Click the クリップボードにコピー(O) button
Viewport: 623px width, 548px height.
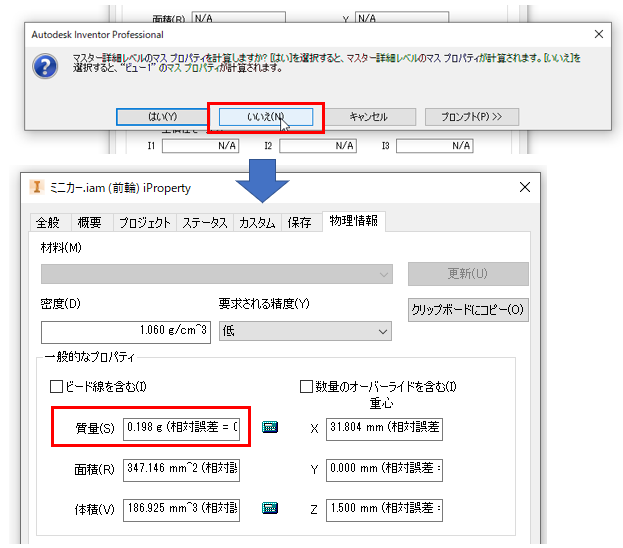(468, 310)
